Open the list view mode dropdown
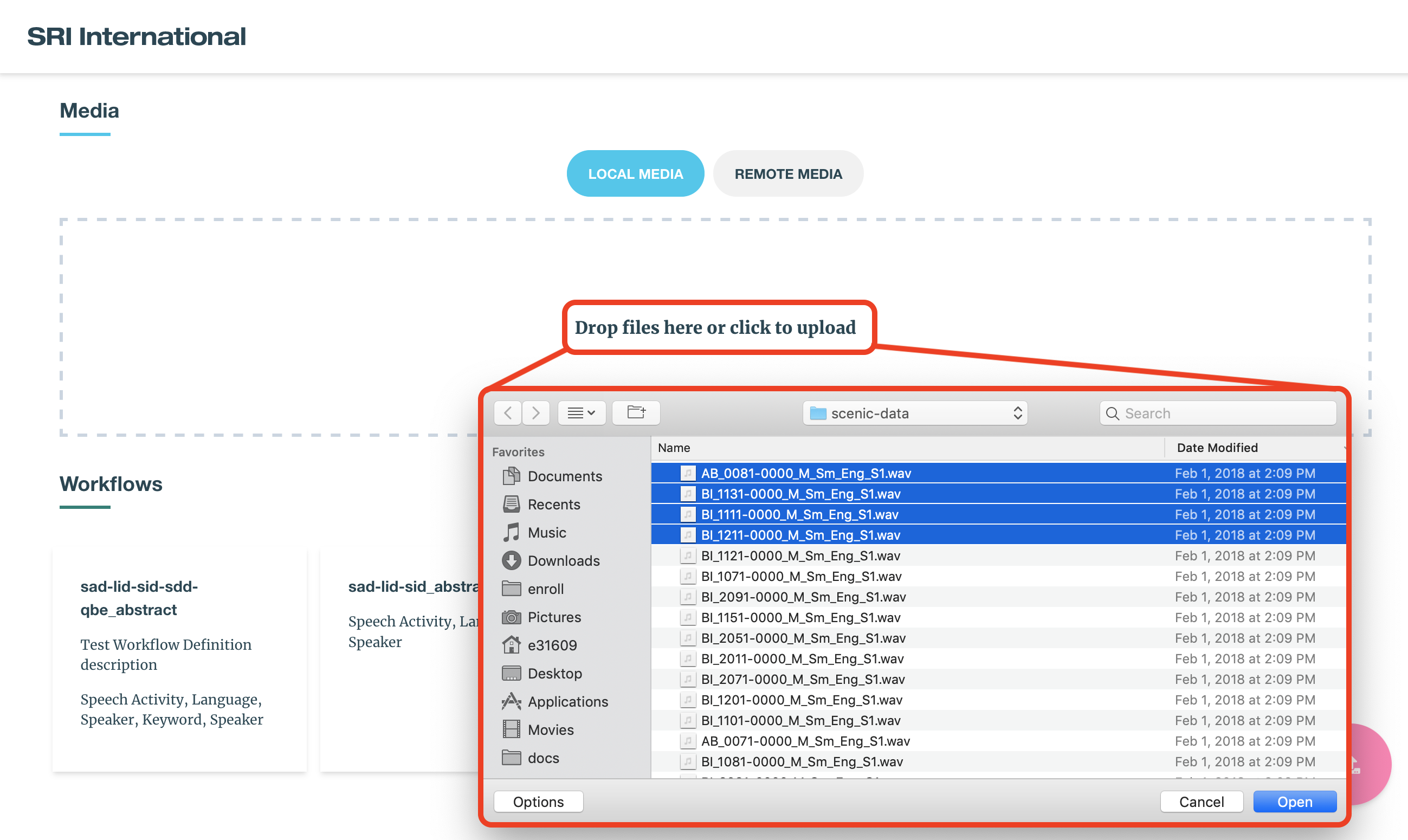The image size is (1408, 840). pyautogui.click(x=581, y=413)
